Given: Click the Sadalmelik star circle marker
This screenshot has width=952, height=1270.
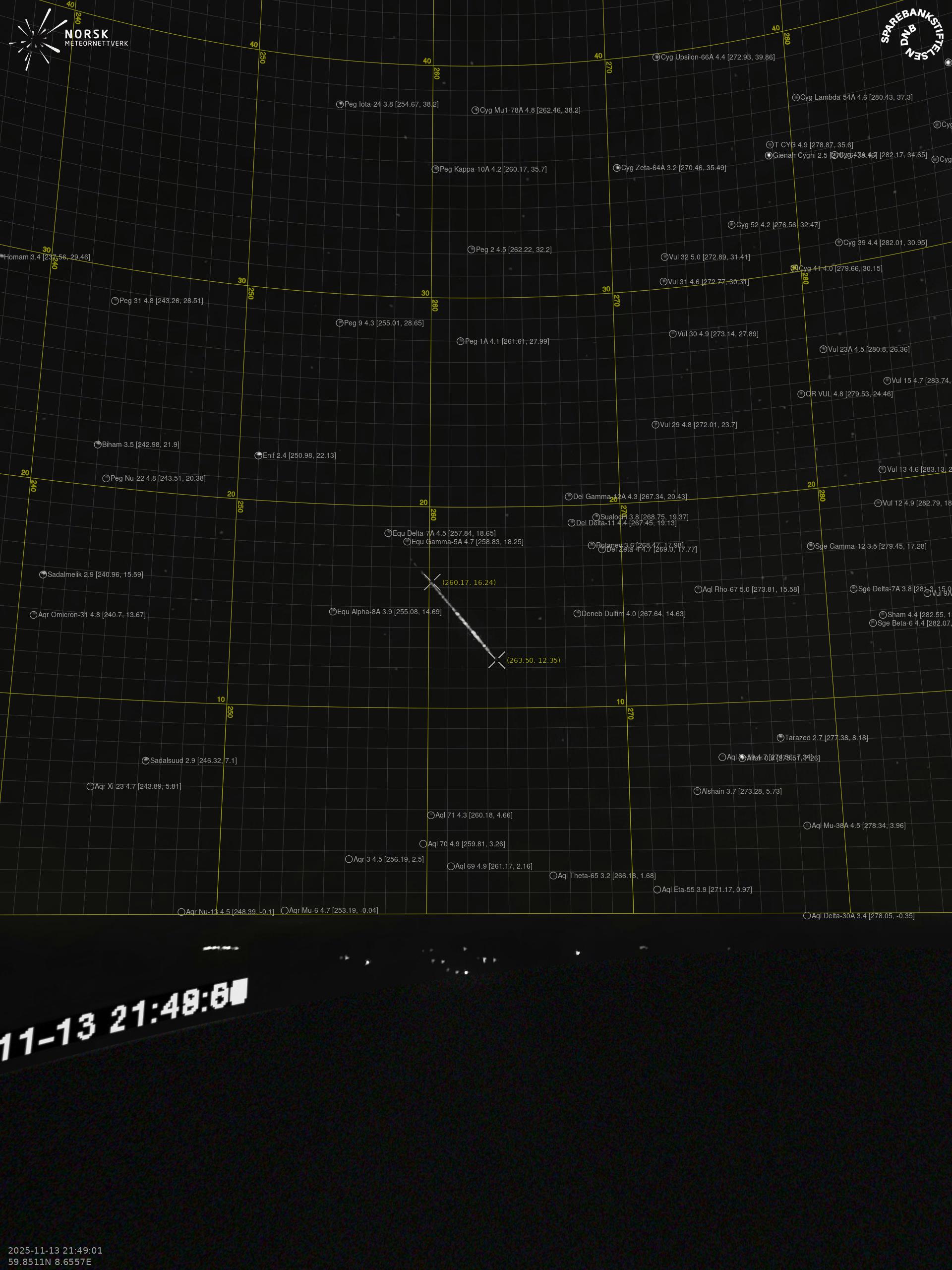Looking at the screenshot, I should (x=43, y=574).
